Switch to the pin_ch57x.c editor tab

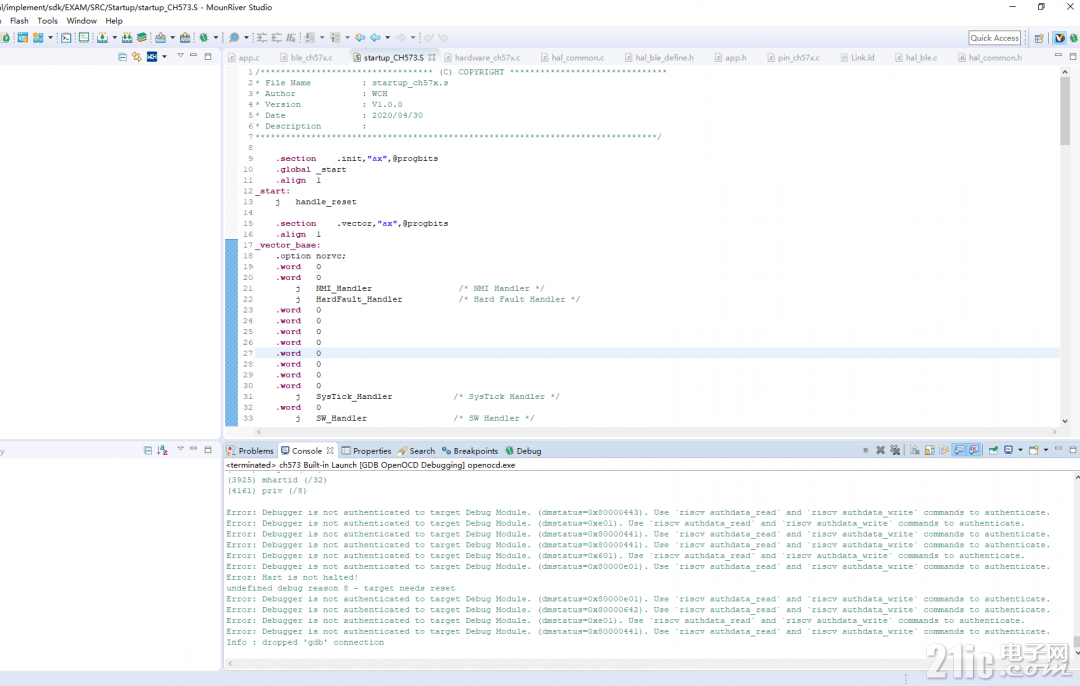(793, 58)
